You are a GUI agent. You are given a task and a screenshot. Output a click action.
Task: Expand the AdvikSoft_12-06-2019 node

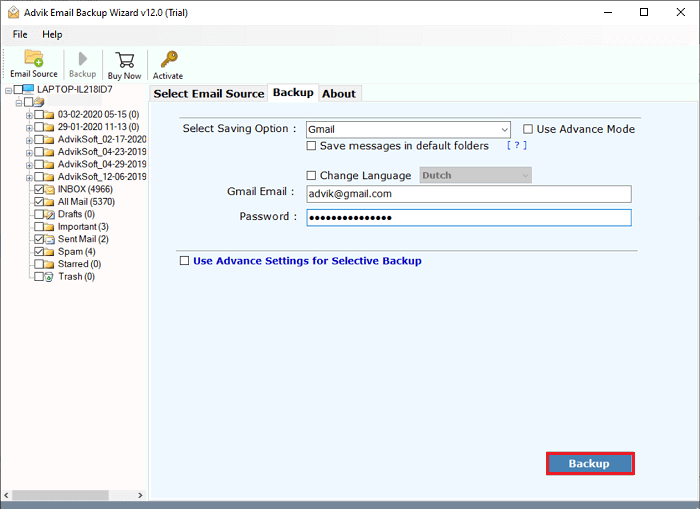(29, 178)
